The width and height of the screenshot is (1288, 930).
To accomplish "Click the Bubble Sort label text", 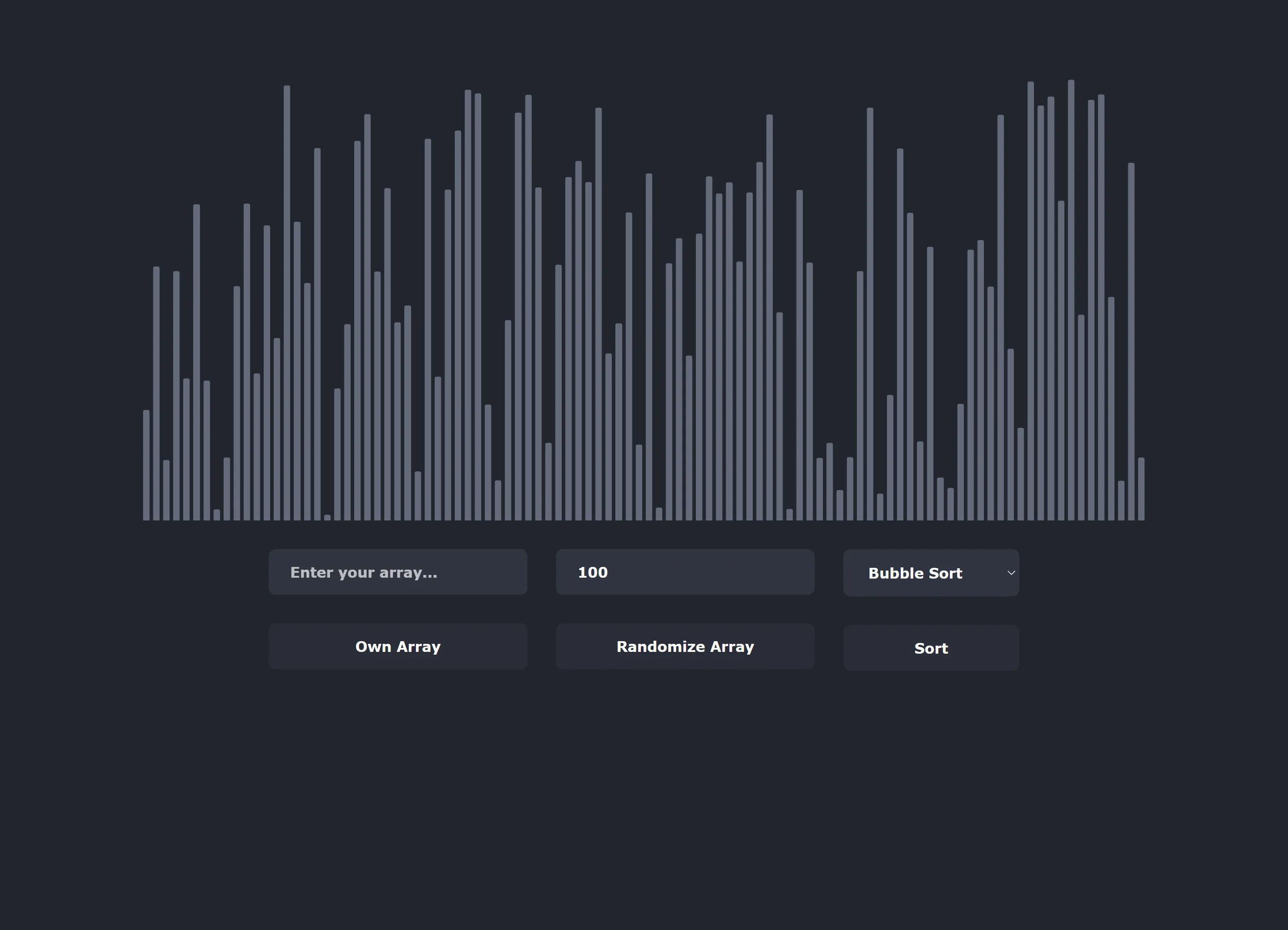I will click(915, 574).
